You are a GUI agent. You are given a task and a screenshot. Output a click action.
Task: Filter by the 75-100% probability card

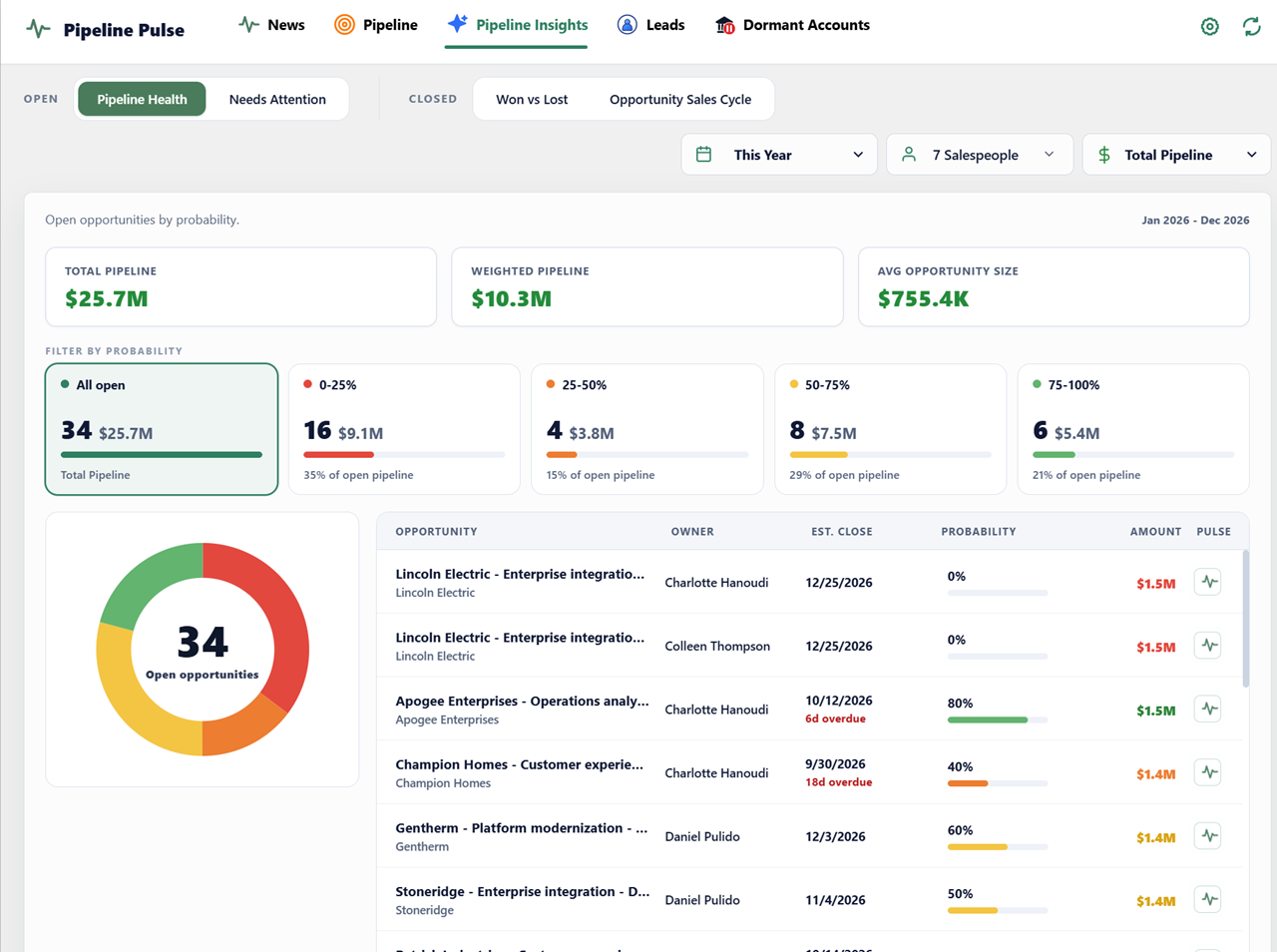coord(1133,429)
